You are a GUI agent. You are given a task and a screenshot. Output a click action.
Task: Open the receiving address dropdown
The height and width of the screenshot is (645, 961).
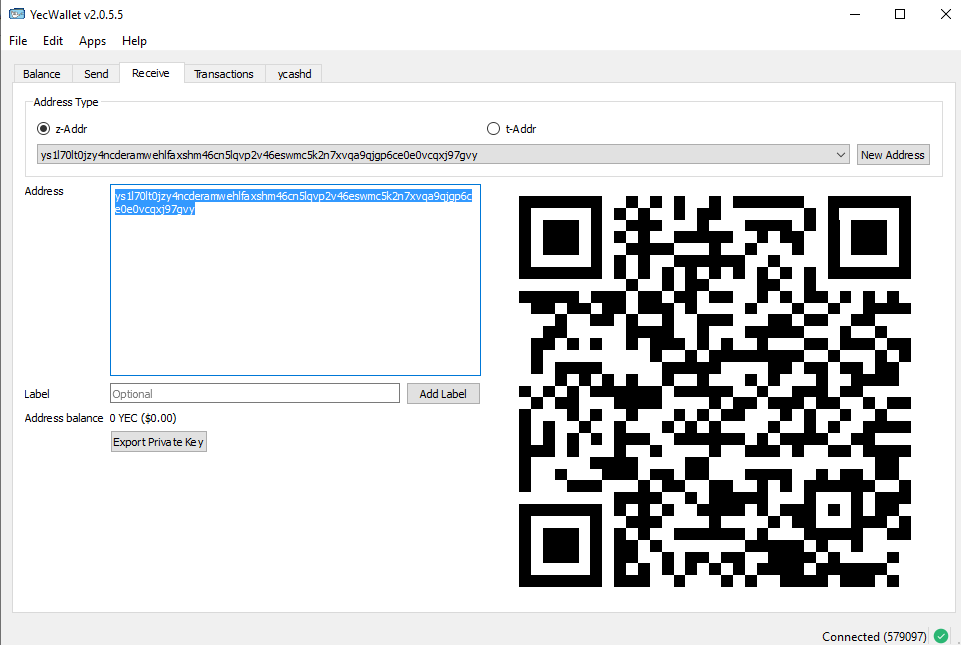[x=841, y=154]
